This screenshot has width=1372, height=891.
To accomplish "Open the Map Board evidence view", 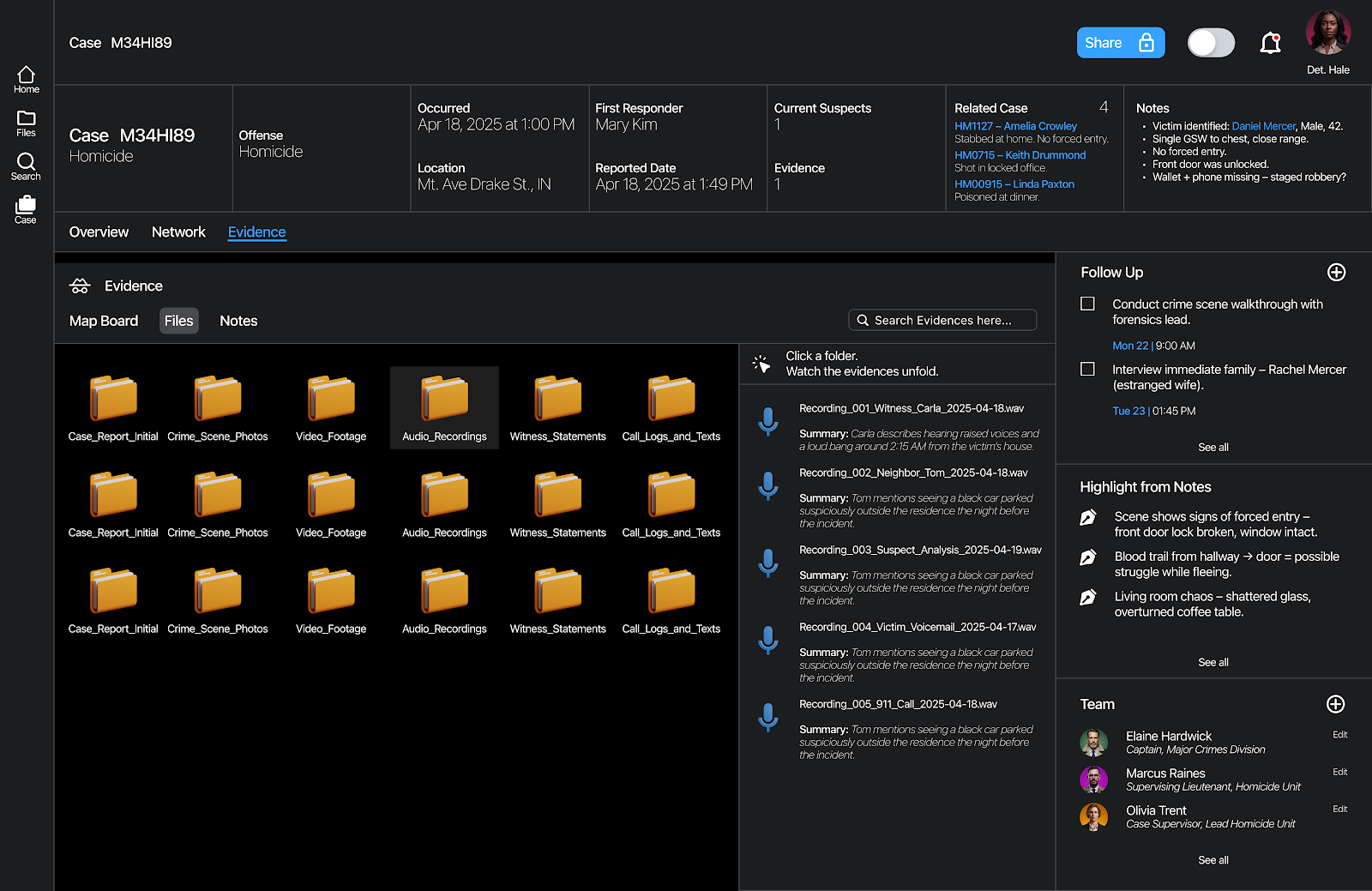I will pos(104,321).
